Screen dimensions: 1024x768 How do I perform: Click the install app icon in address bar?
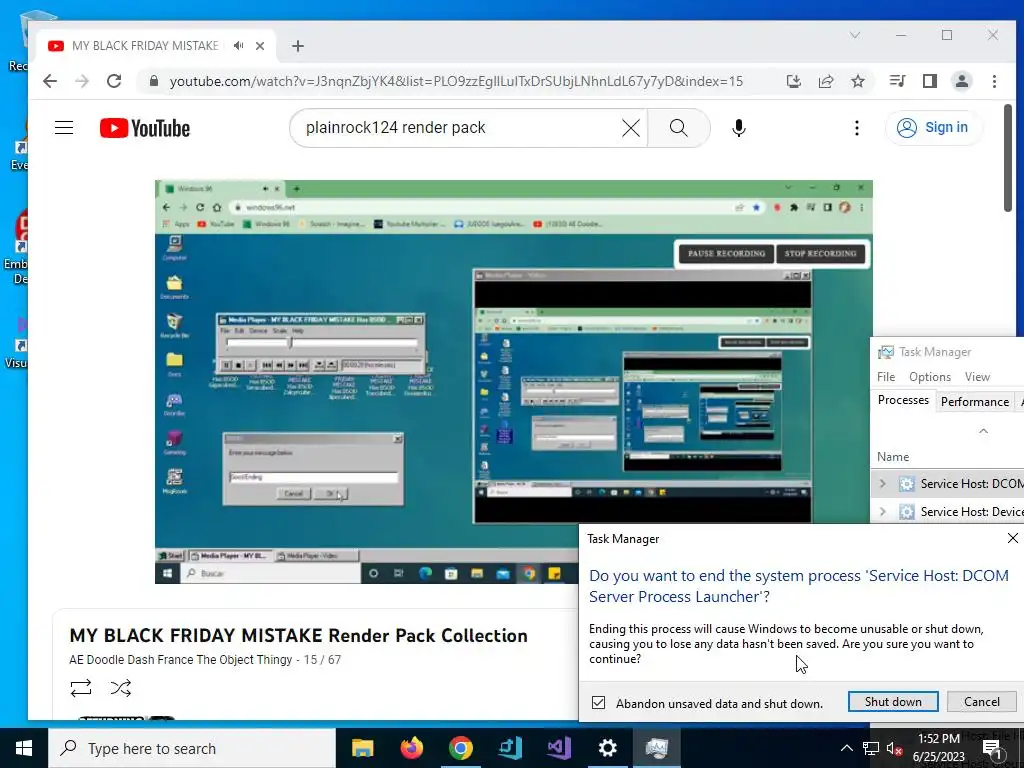coord(793,81)
